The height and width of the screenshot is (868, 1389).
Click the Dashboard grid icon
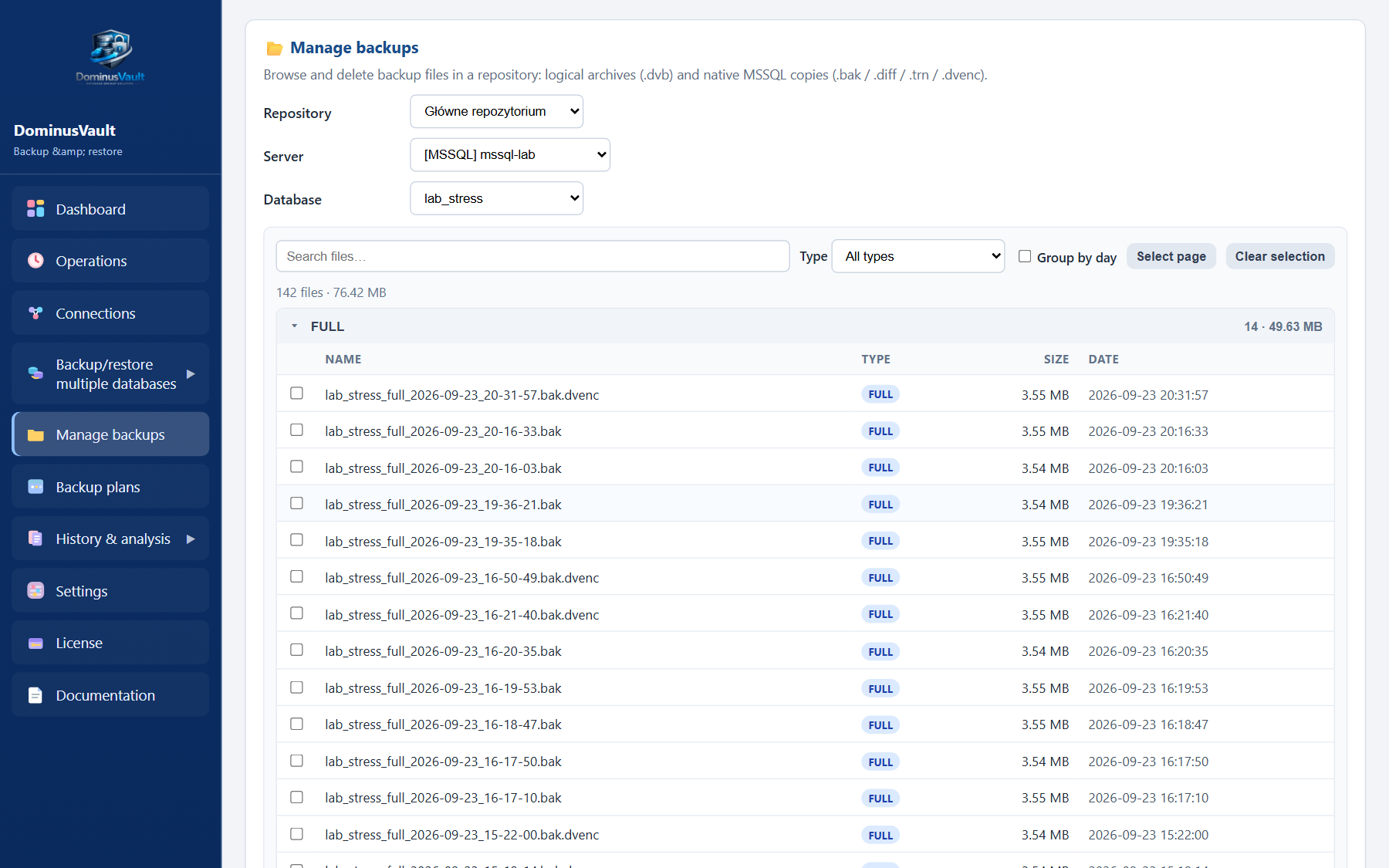tap(35, 208)
